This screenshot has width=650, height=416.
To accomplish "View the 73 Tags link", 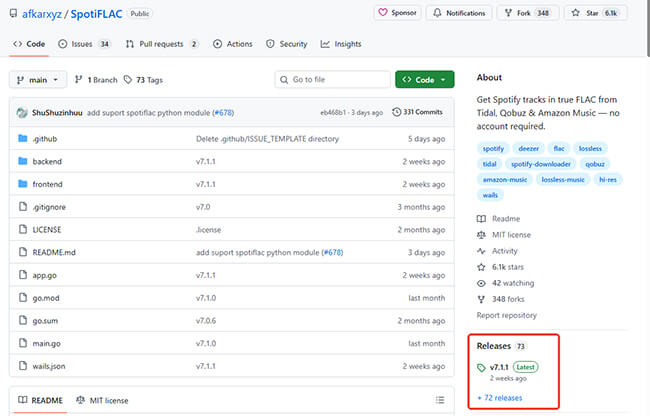I will coord(143,80).
